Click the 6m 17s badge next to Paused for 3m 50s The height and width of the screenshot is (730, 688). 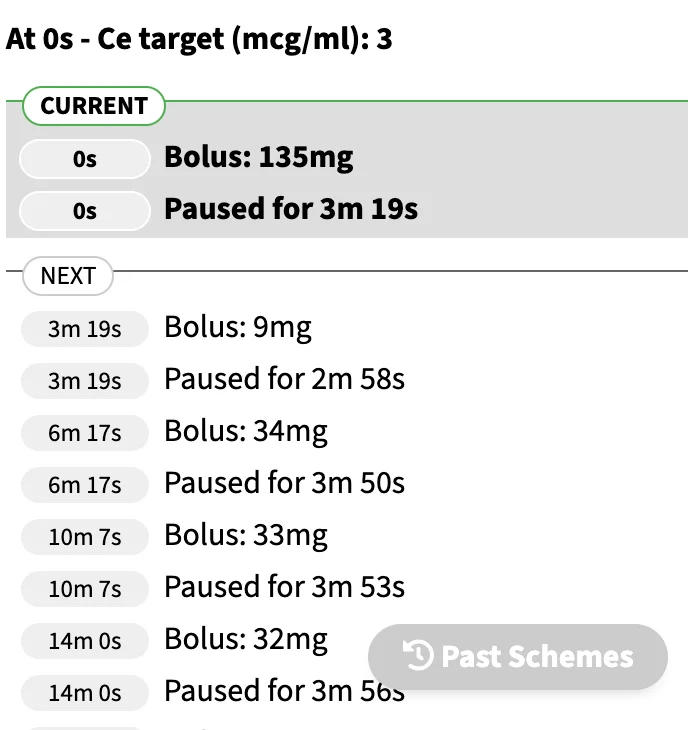85,485
